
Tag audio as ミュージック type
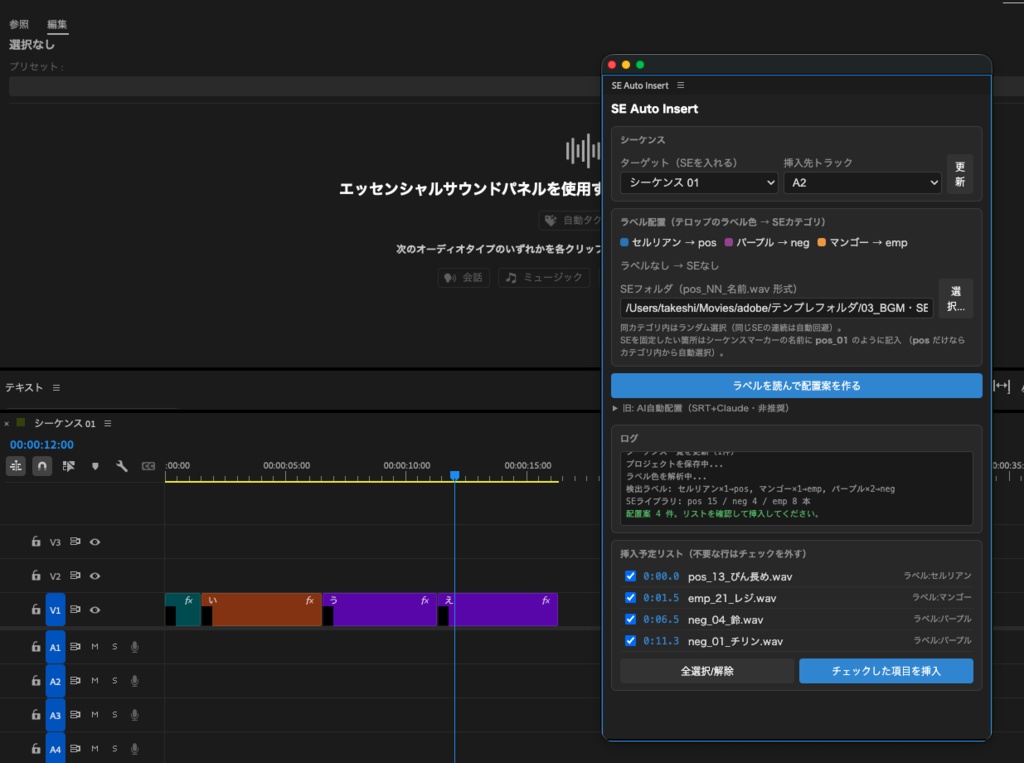click(x=543, y=278)
